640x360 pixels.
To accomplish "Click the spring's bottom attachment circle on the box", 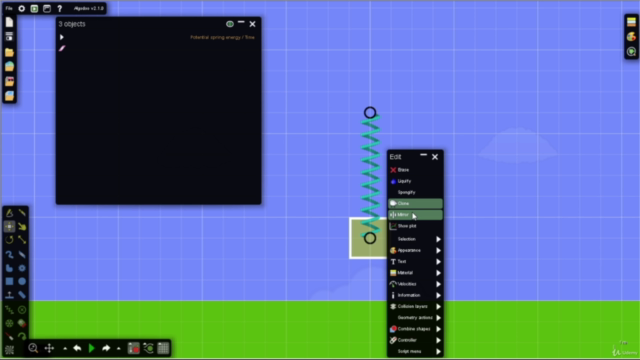I will coord(370,238).
